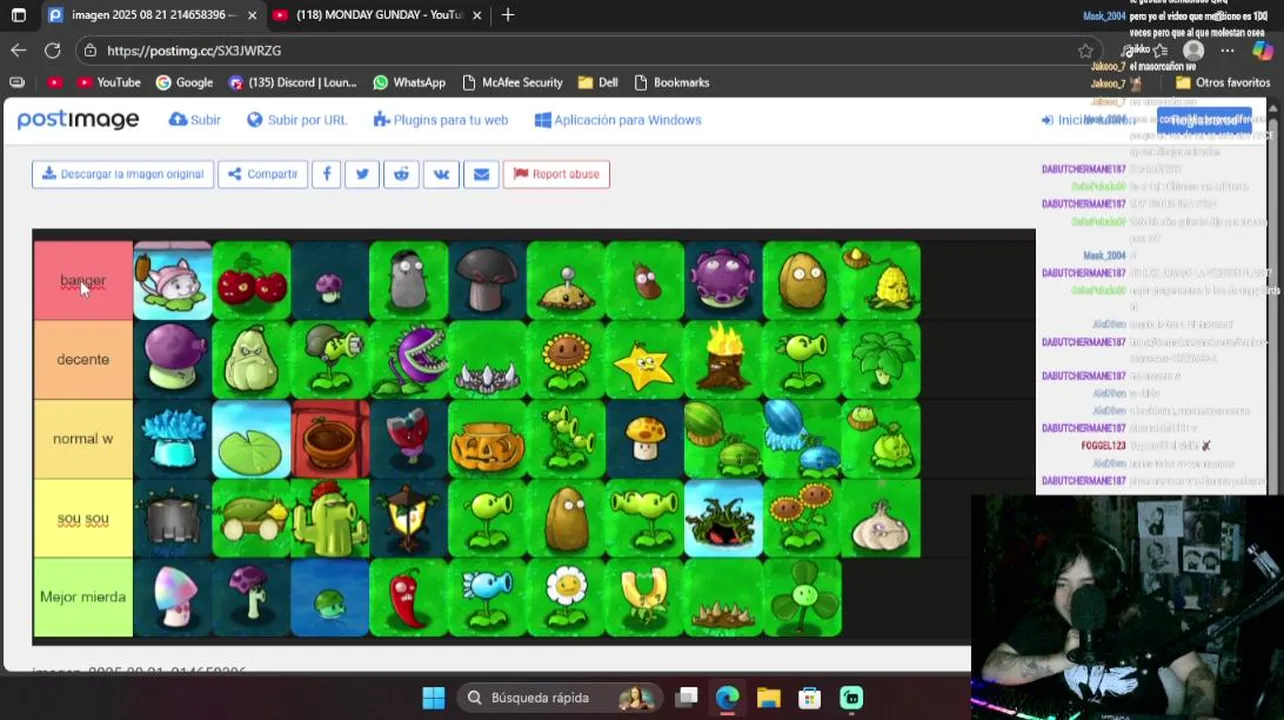Click the Jalapeno plant icon
Image resolution: width=1284 pixels, height=720 pixels.
[x=409, y=597]
